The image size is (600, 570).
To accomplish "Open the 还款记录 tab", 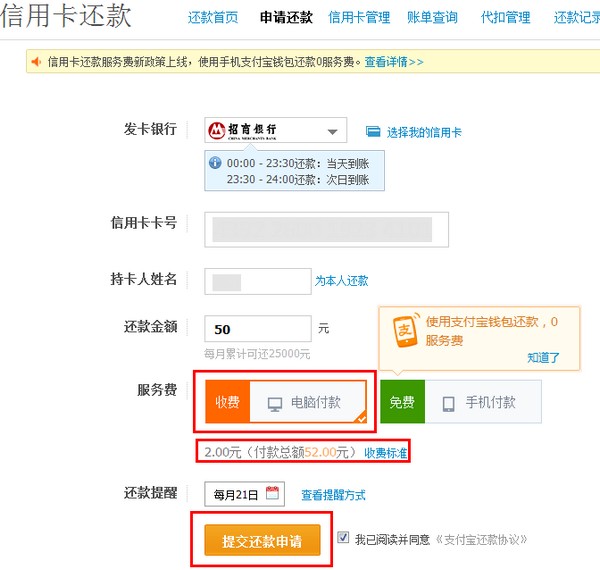I will (577, 17).
